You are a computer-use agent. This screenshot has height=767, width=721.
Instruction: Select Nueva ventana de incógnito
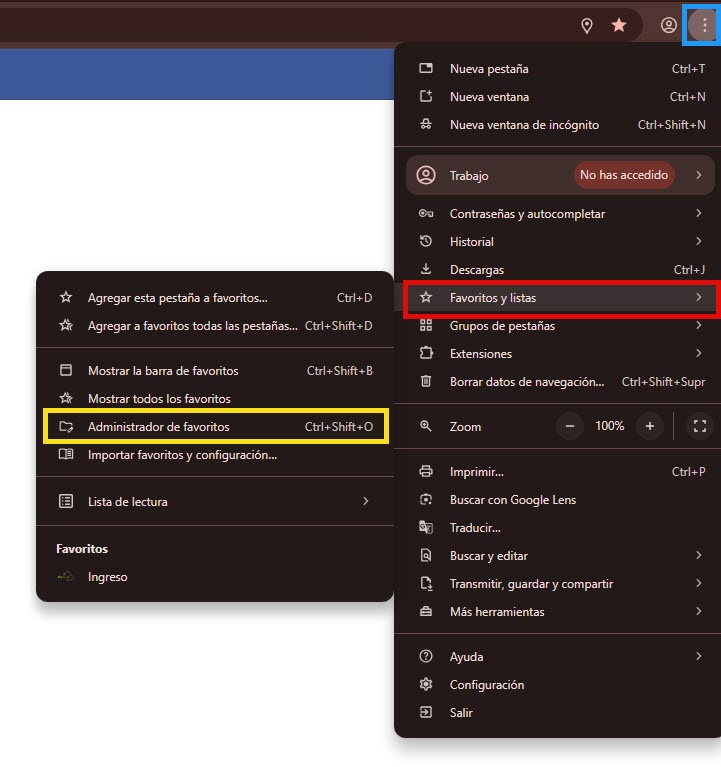pos(524,125)
